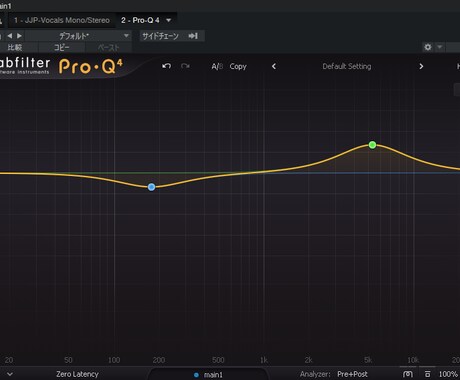Click the コピー copy button
Viewport: 460px width, 380px height.
coord(62,47)
